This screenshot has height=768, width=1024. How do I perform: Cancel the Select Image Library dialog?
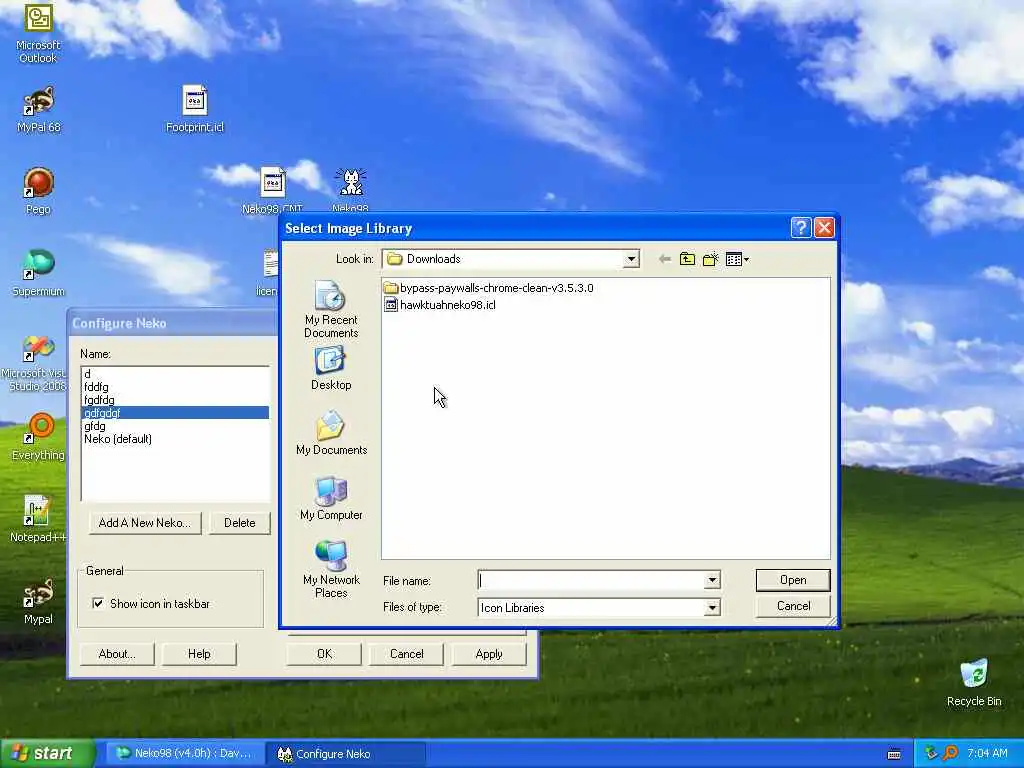click(793, 606)
